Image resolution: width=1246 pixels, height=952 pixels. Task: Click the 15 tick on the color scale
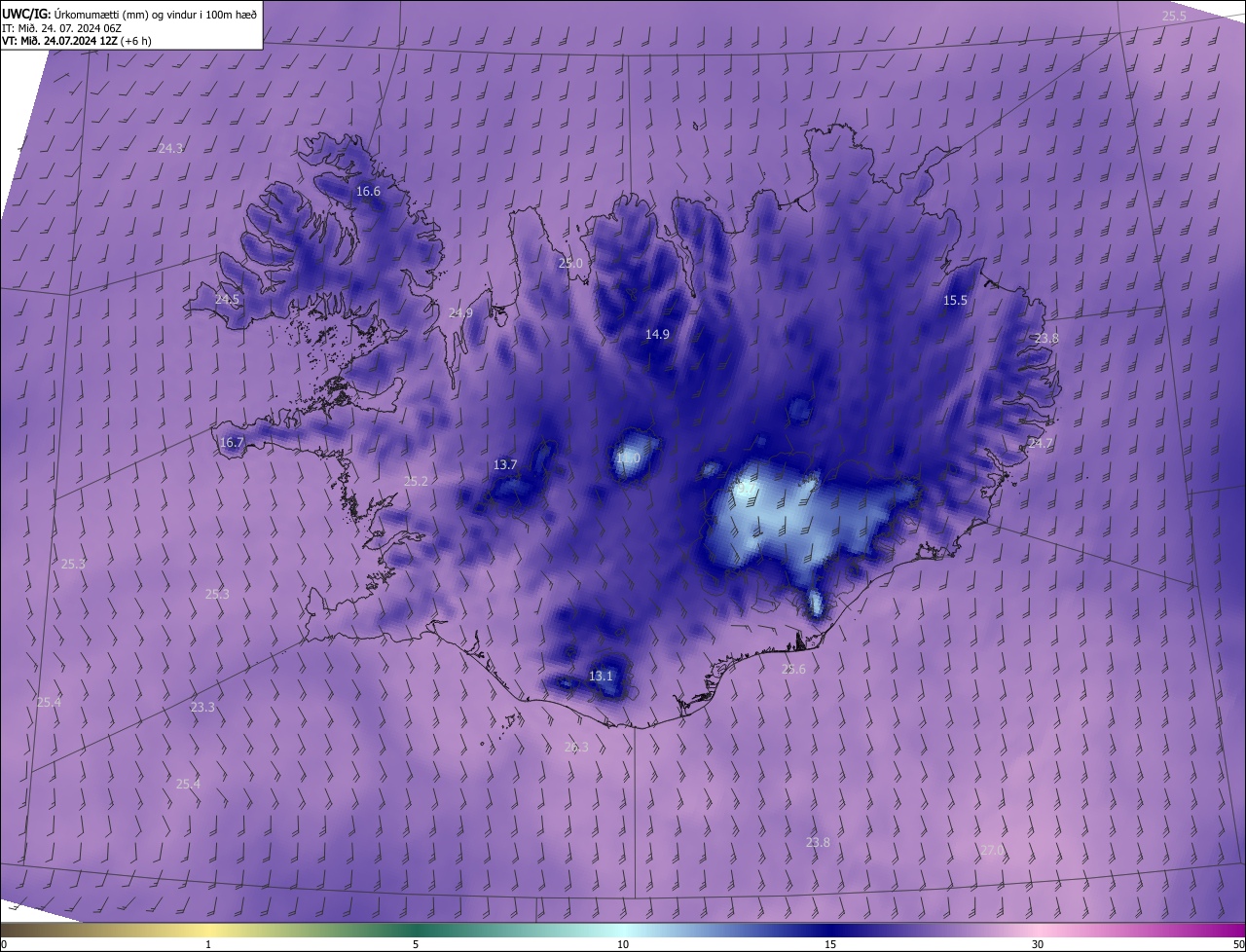[x=830, y=944]
